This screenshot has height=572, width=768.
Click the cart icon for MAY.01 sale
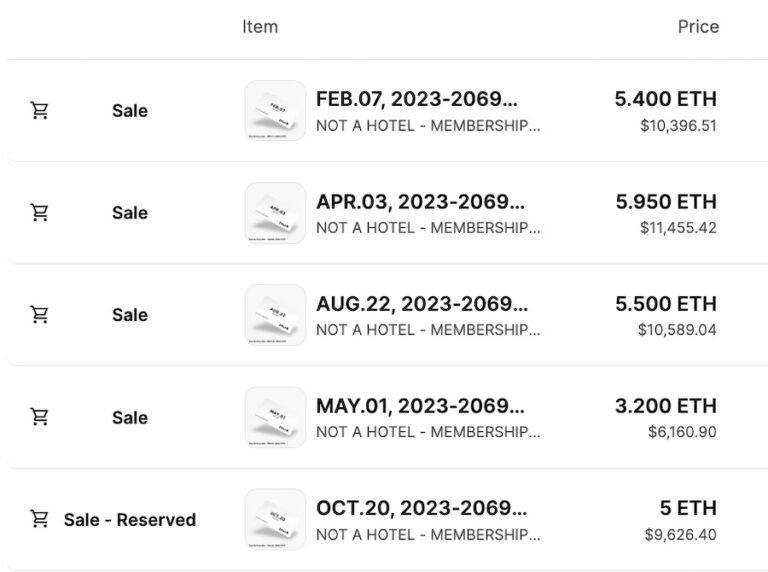point(40,417)
